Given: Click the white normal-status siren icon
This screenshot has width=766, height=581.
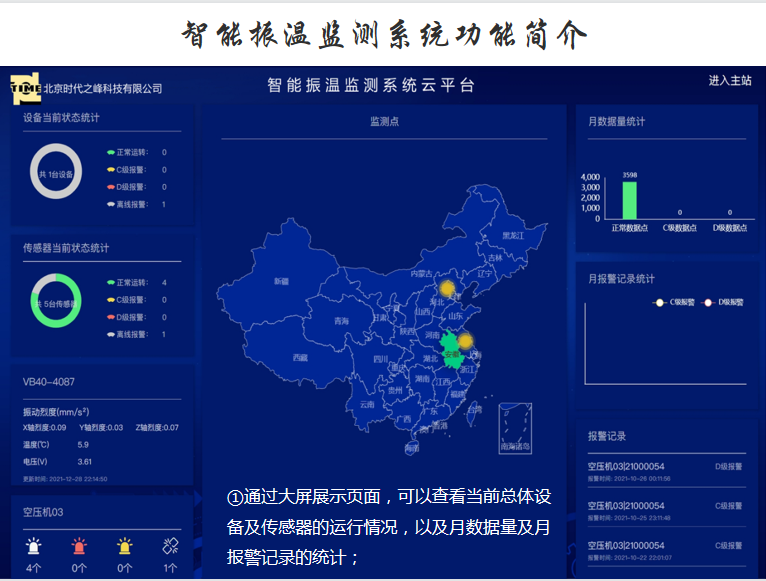Looking at the screenshot, I should coord(35,546).
